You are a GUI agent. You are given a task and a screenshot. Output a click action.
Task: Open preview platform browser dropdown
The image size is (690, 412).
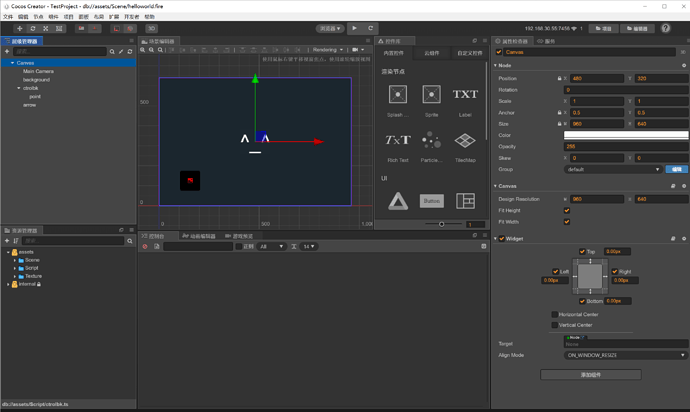click(330, 28)
